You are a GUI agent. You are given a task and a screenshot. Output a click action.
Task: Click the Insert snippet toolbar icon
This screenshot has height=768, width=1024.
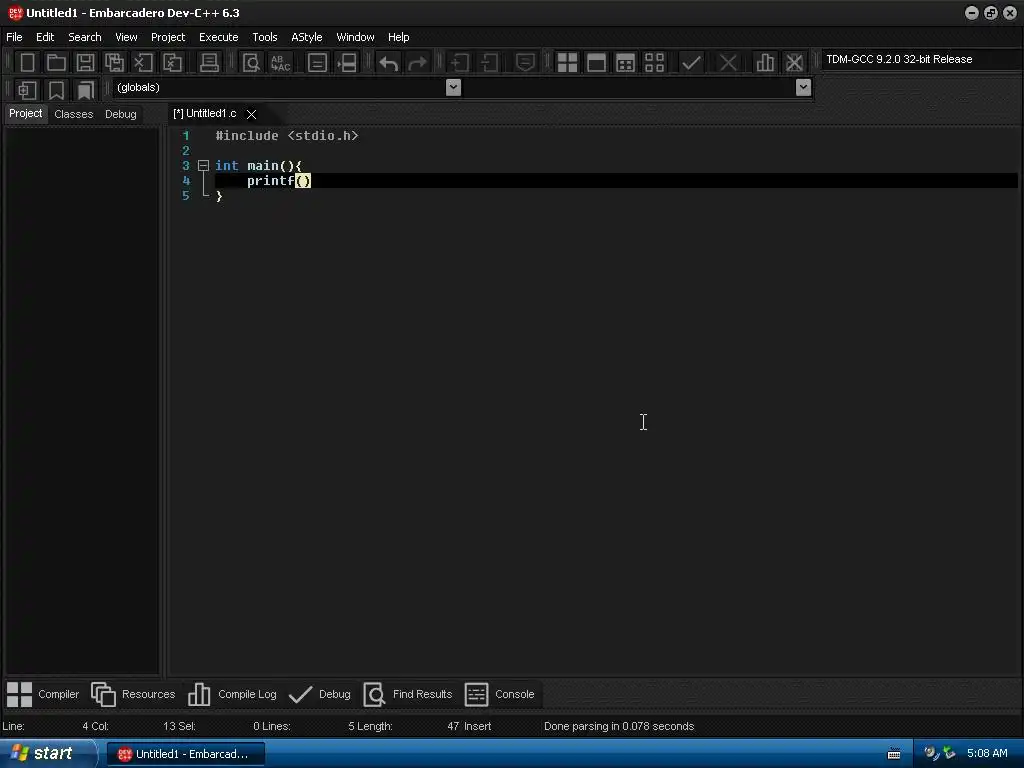(27, 89)
